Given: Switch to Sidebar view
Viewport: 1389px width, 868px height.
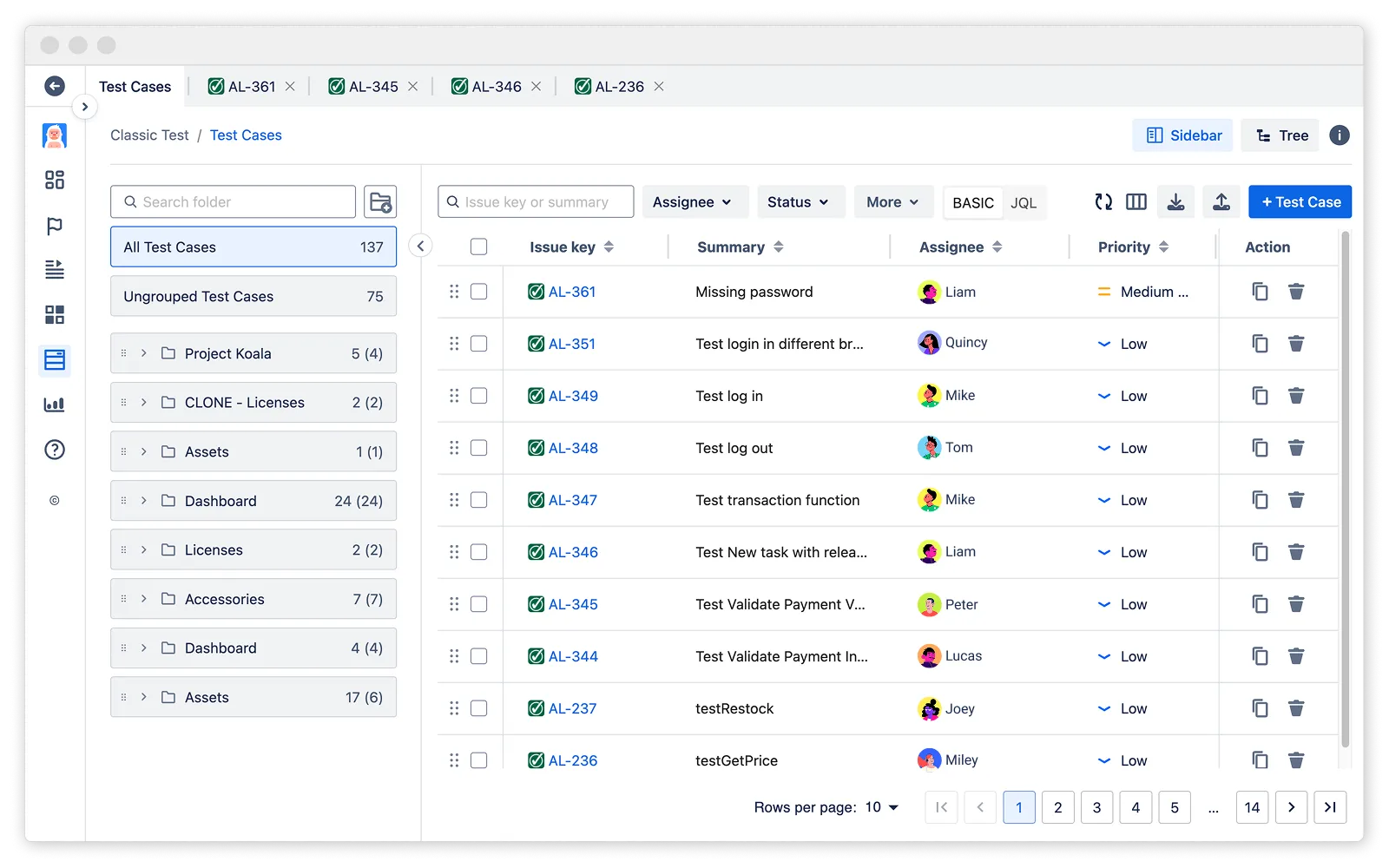Looking at the screenshot, I should 1182,135.
